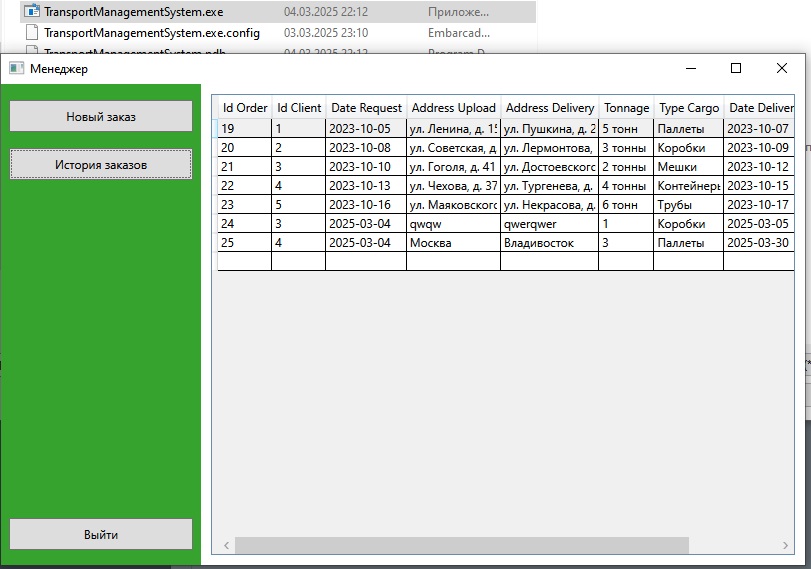Click the horizontal scrollbar thumb

coord(460,545)
